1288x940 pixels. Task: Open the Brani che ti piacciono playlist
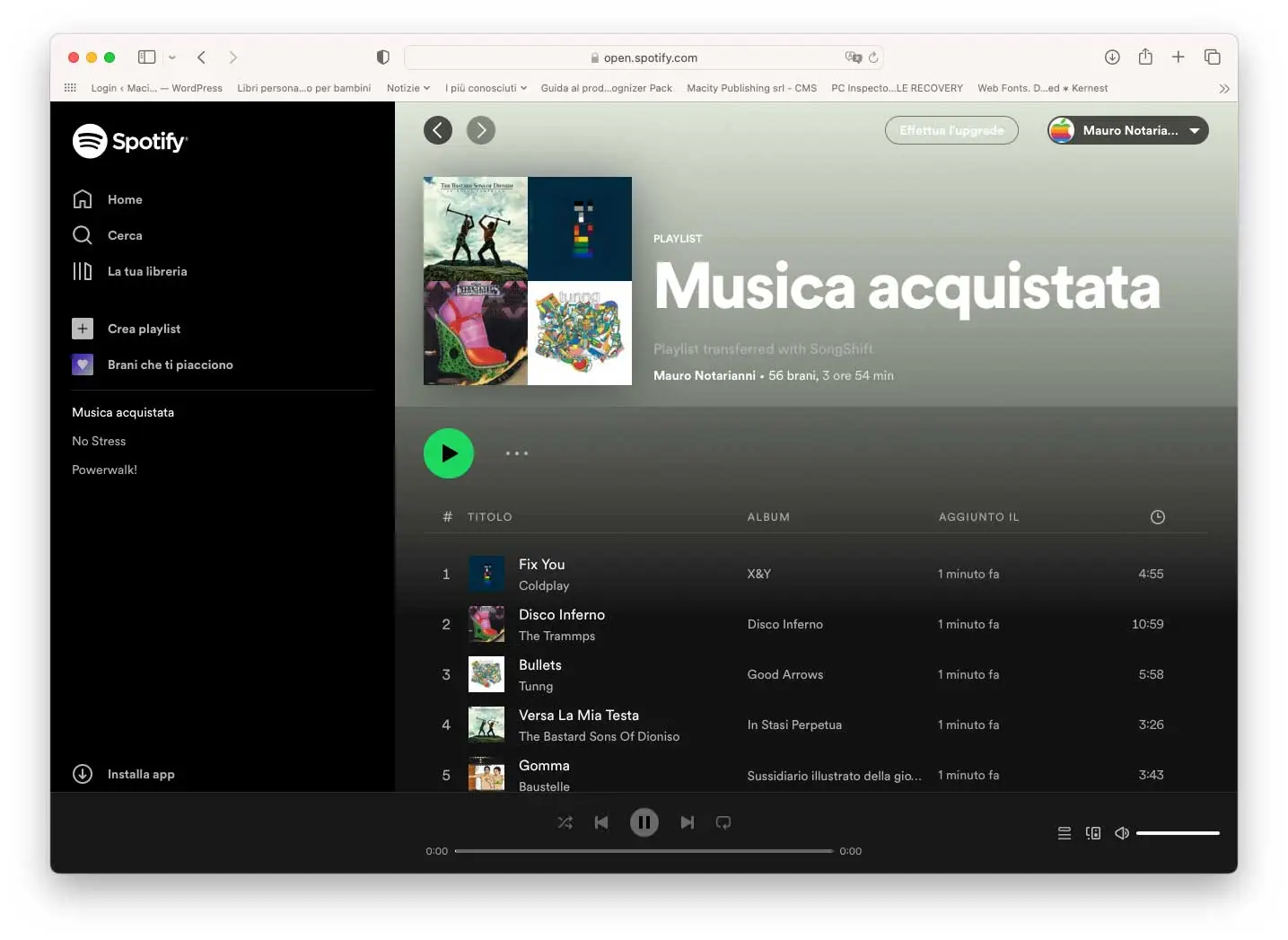(171, 365)
